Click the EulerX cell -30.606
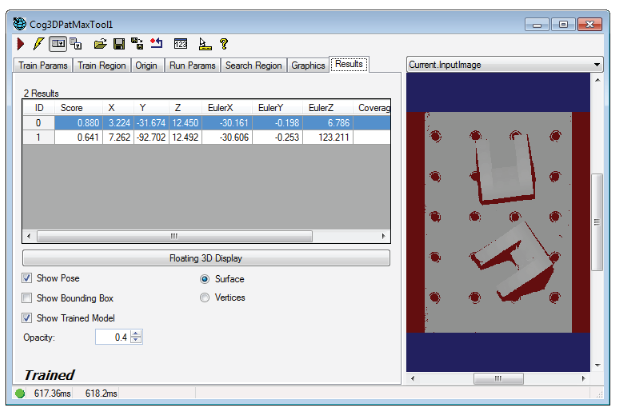620x414 pixels. [x=227, y=137]
